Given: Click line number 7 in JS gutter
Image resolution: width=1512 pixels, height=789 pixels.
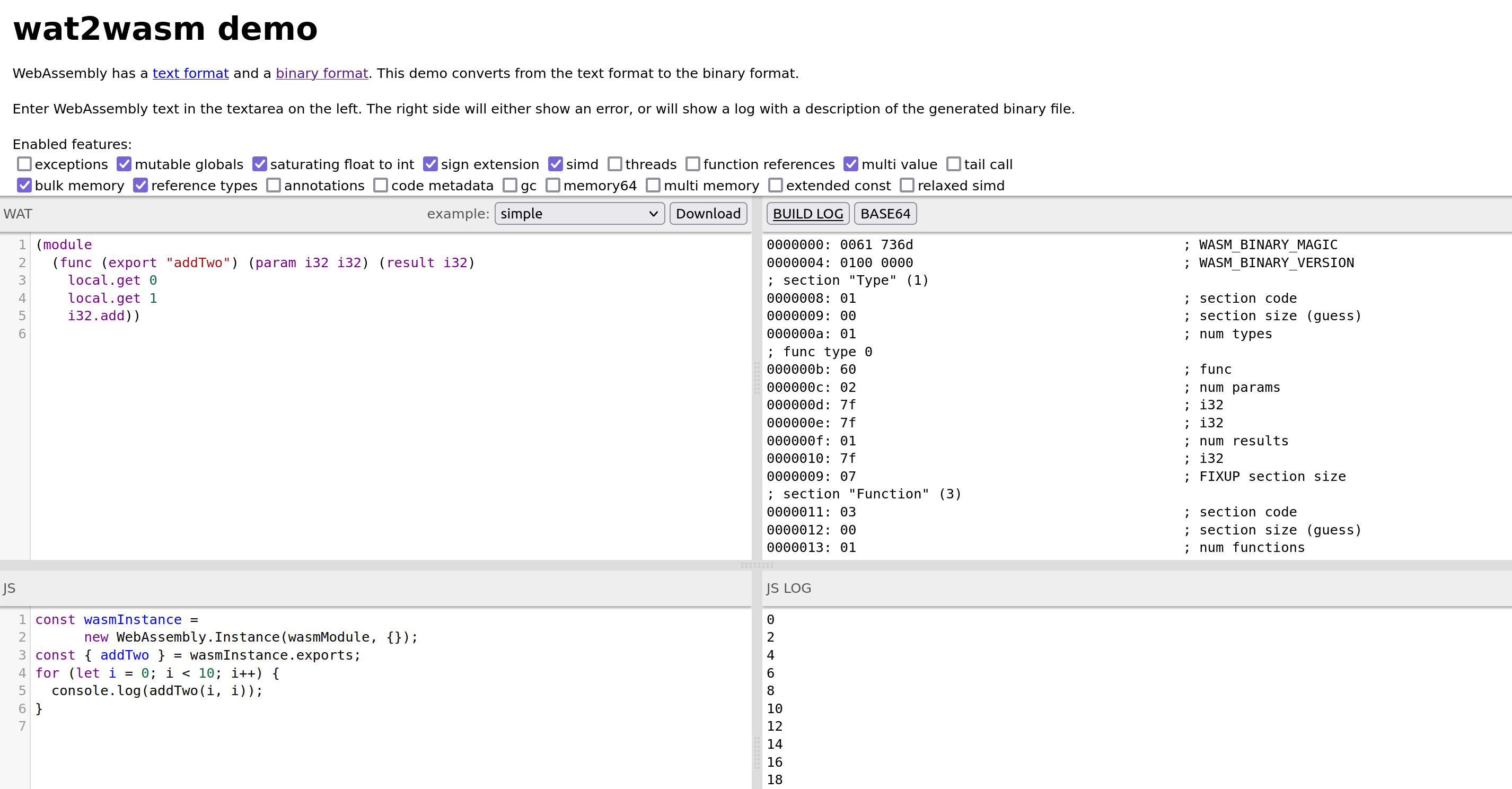Looking at the screenshot, I should [22, 726].
